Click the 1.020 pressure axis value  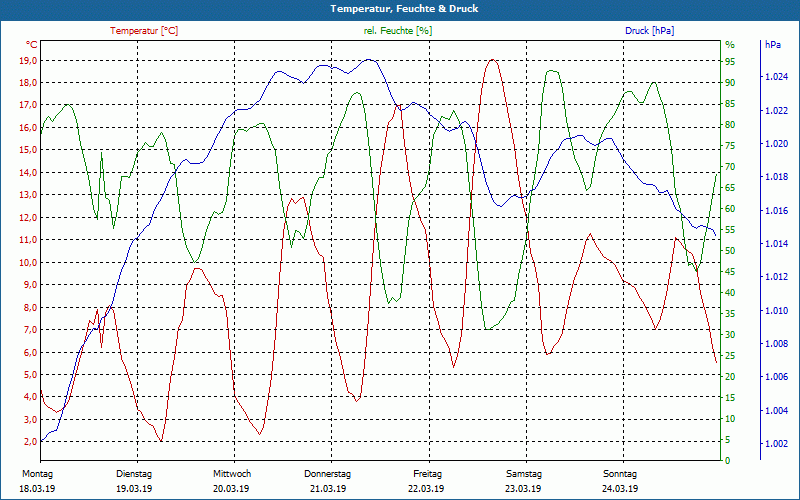pos(776,144)
